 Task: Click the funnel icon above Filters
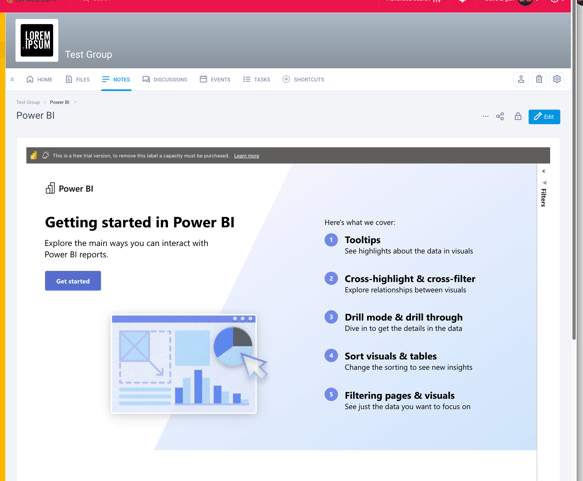pos(544,183)
